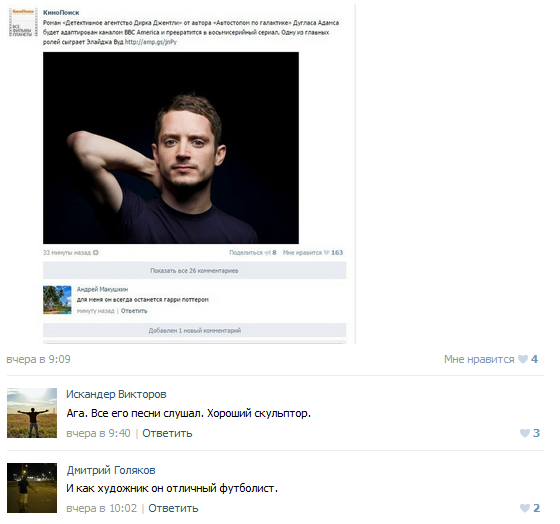Viewport: 560px width, 524px height.
Task: Show all 26 comments
Action: tap(195, 270)
